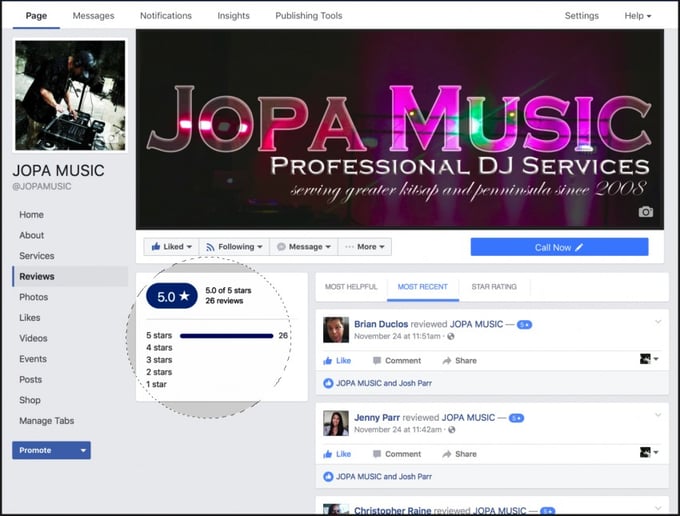
Task: Click the Christopher Raine name link
Action: tap(392, 510)
